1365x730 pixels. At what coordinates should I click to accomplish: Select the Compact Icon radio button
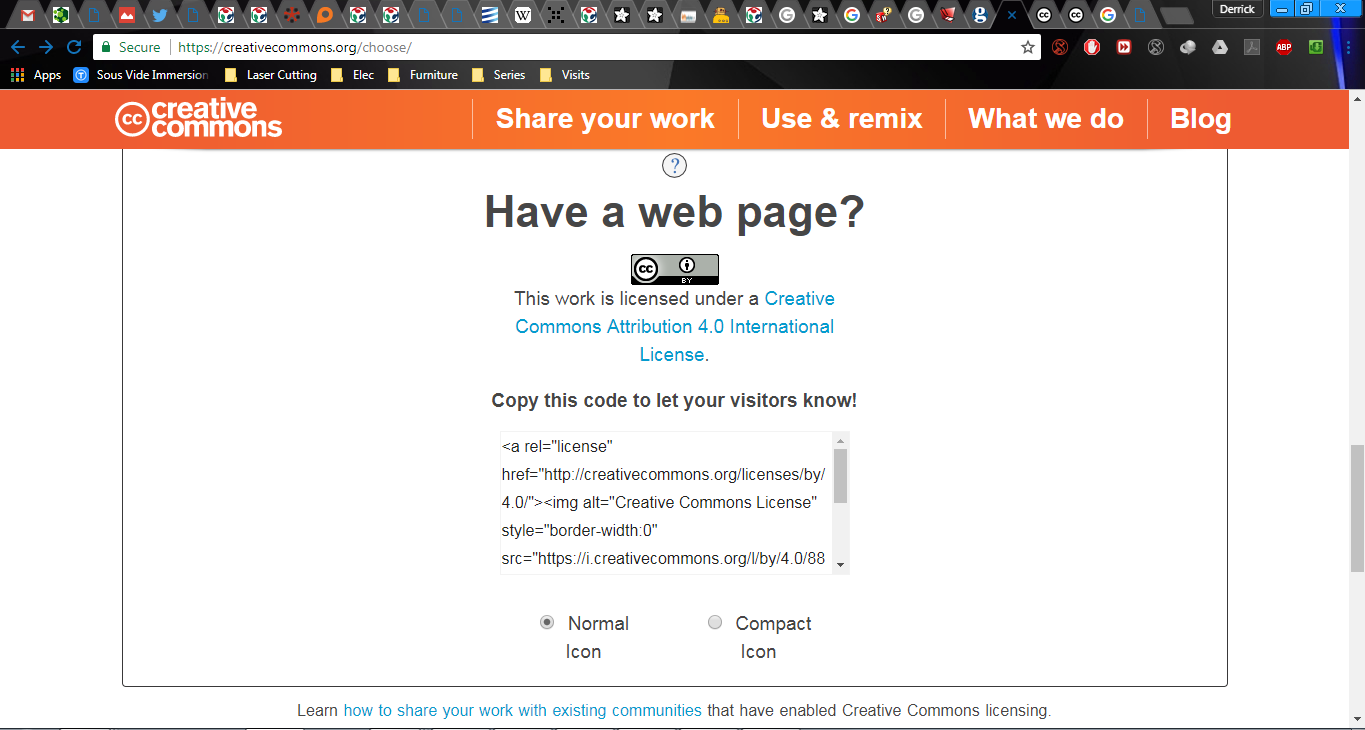tap(715, 622)
